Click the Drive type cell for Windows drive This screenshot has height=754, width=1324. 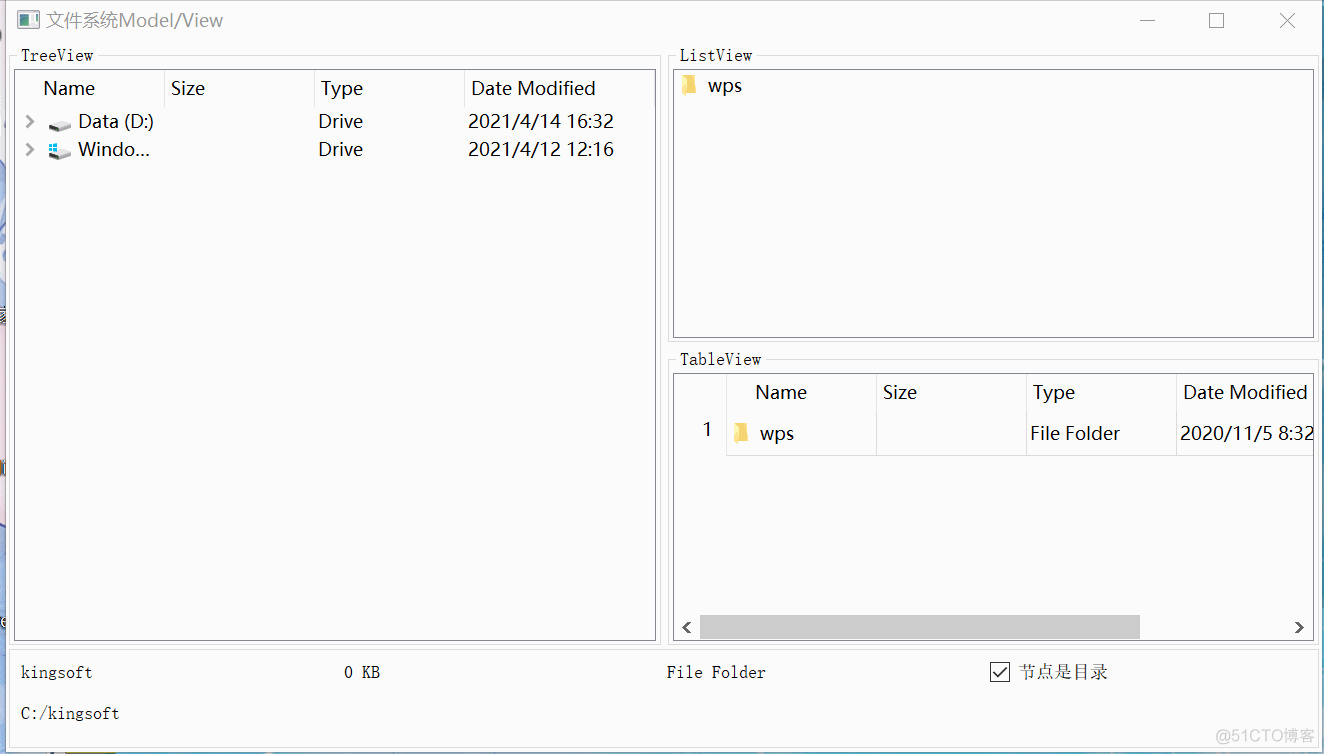pyautogui.click(x=341, y=150)
